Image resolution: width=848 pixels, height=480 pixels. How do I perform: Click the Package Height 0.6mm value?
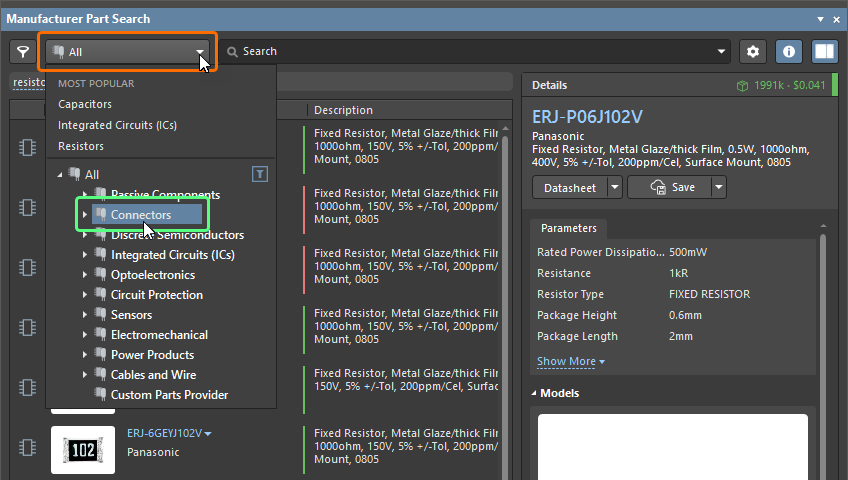(685, 315)
